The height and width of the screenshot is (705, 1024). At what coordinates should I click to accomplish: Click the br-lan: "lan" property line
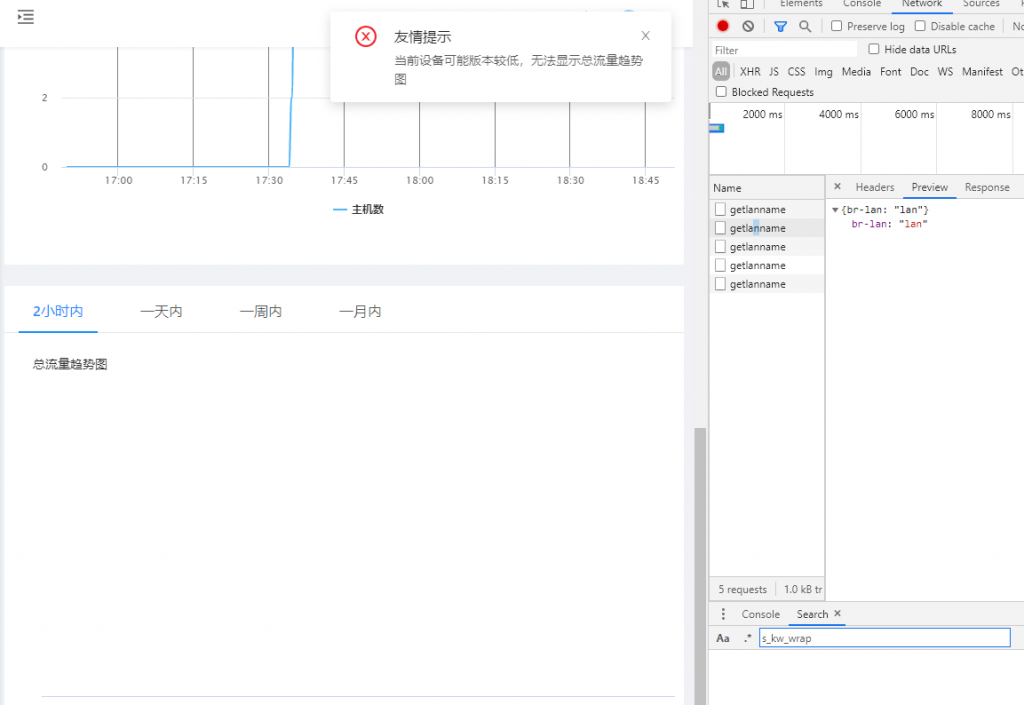pyautogui.click(x=889, y=224)
